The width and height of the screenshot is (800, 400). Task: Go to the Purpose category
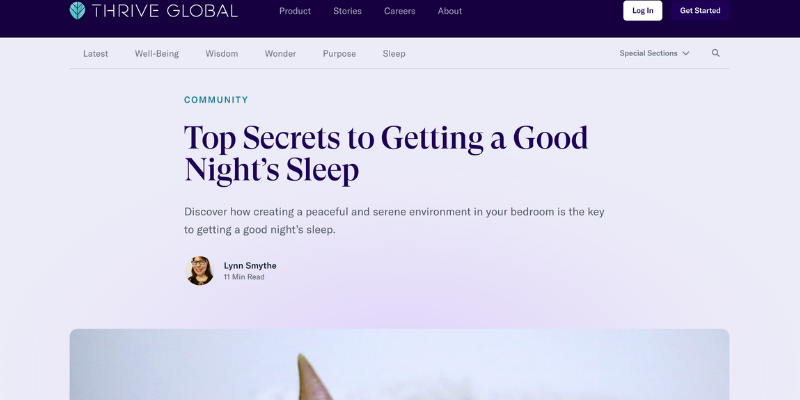339,54
